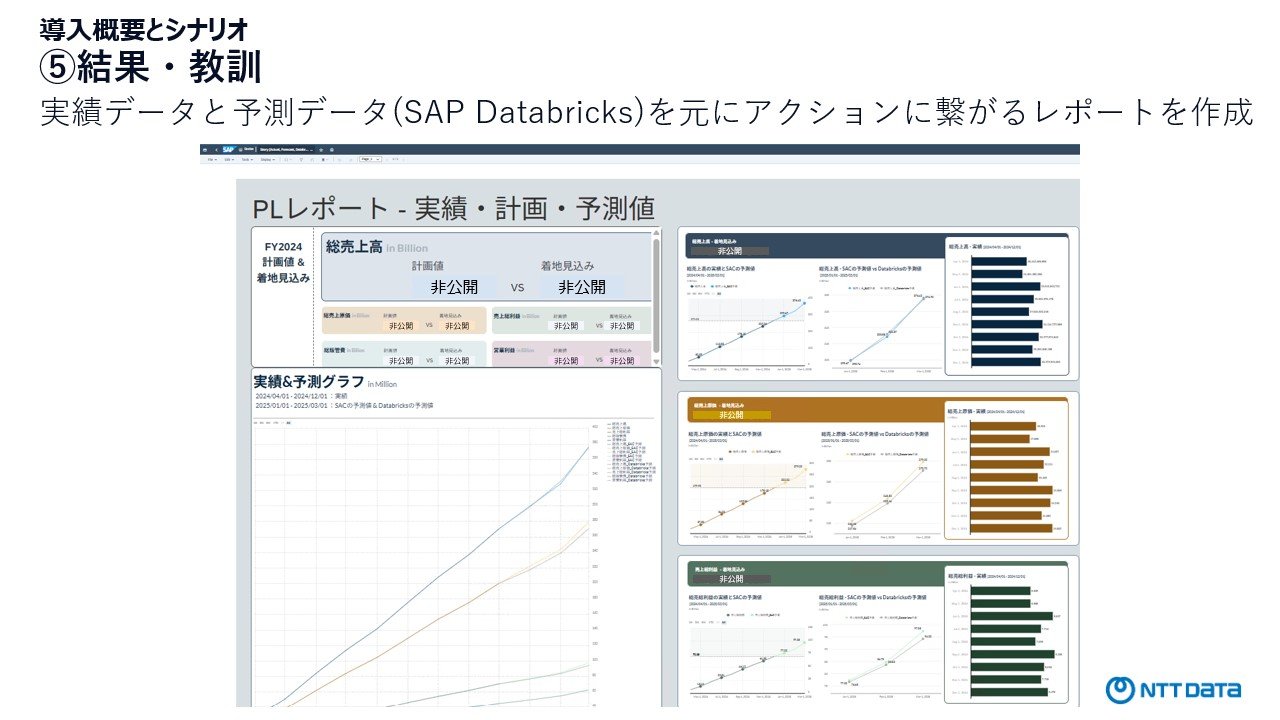Expand the Display dropdown menu
This screenshot has height=720, width=1280.
pos(268,159)
